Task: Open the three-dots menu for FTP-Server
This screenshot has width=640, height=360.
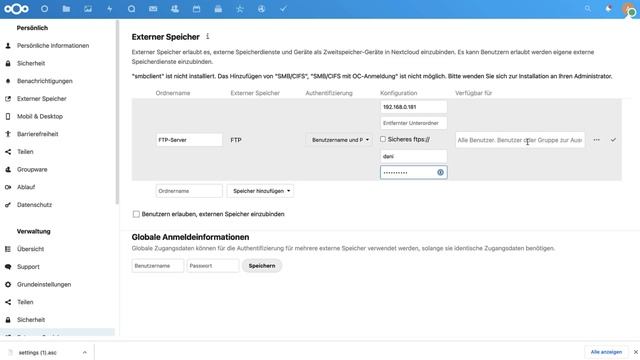Action: pyautogui.click(x=596, y=140)
